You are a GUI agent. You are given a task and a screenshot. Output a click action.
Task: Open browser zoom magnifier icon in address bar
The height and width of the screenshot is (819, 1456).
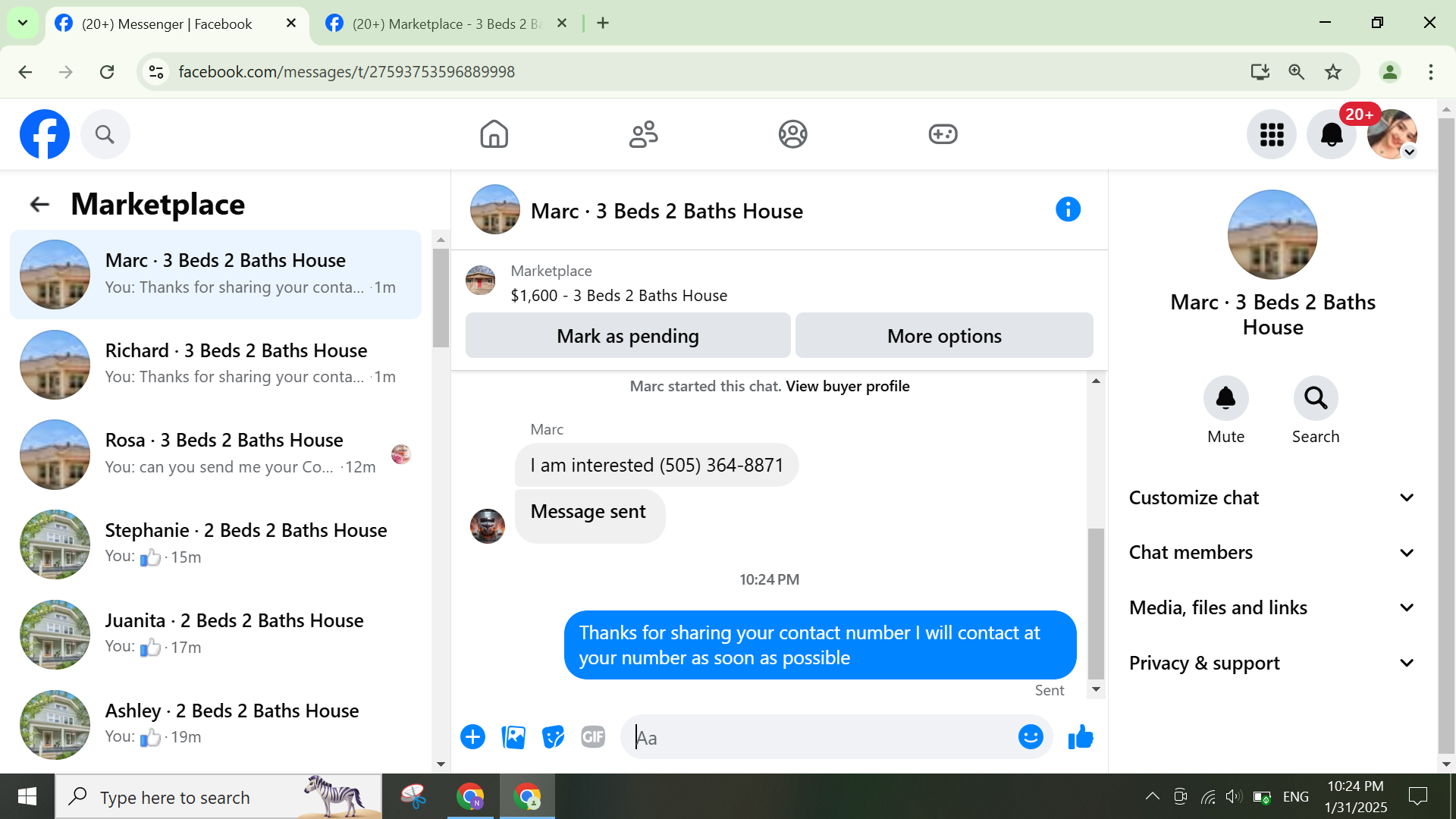(x=1297, y=72)
